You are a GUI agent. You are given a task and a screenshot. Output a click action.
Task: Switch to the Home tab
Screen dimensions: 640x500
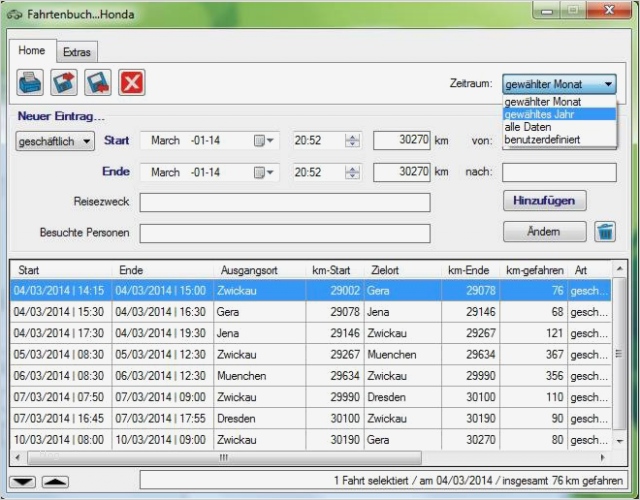(x=32, y=51)
